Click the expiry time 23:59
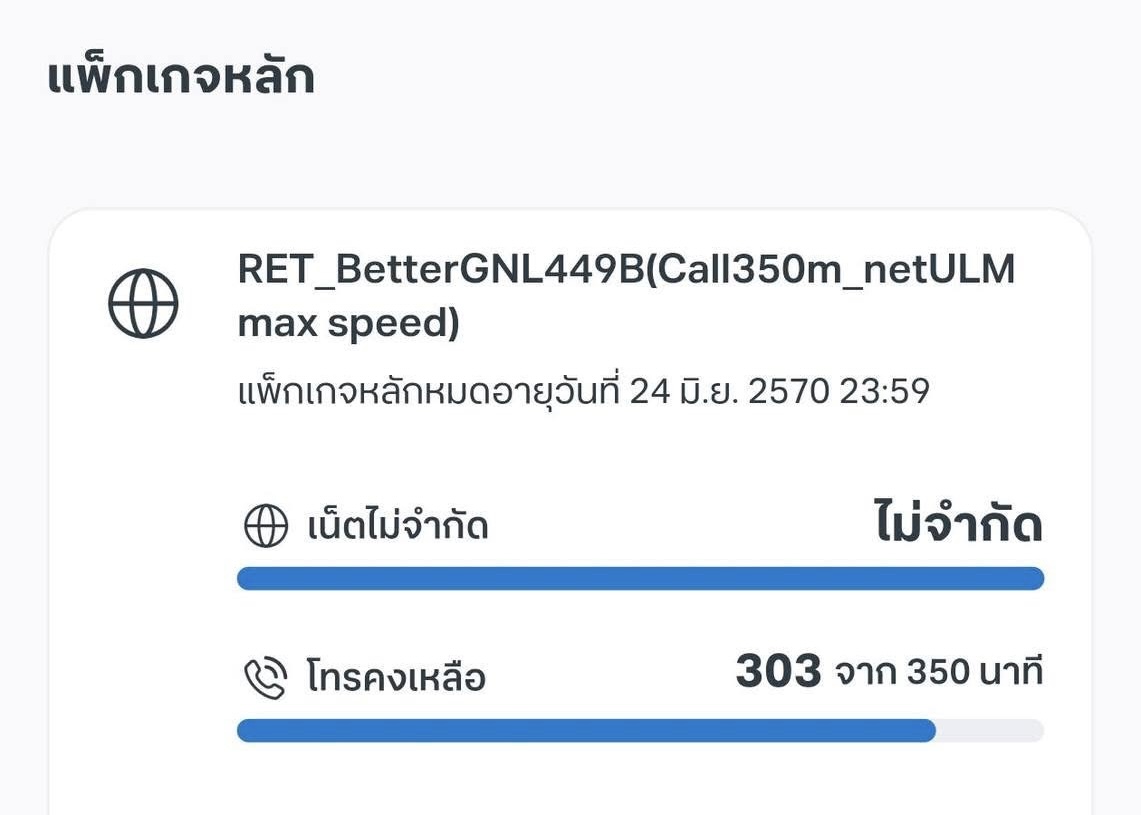This screenshot has height=815, width=1141. 884,391
